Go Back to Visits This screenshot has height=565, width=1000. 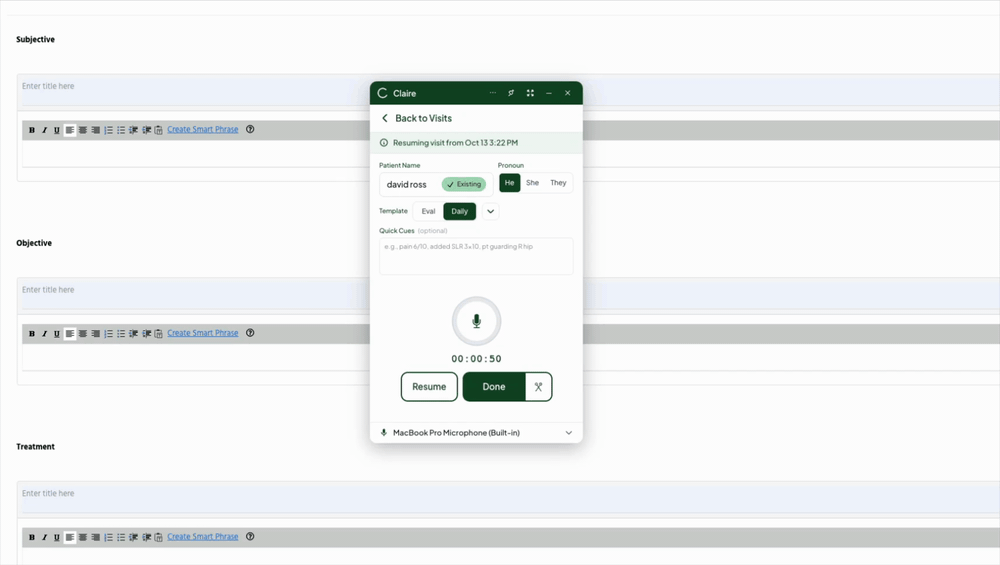(416, 118)
